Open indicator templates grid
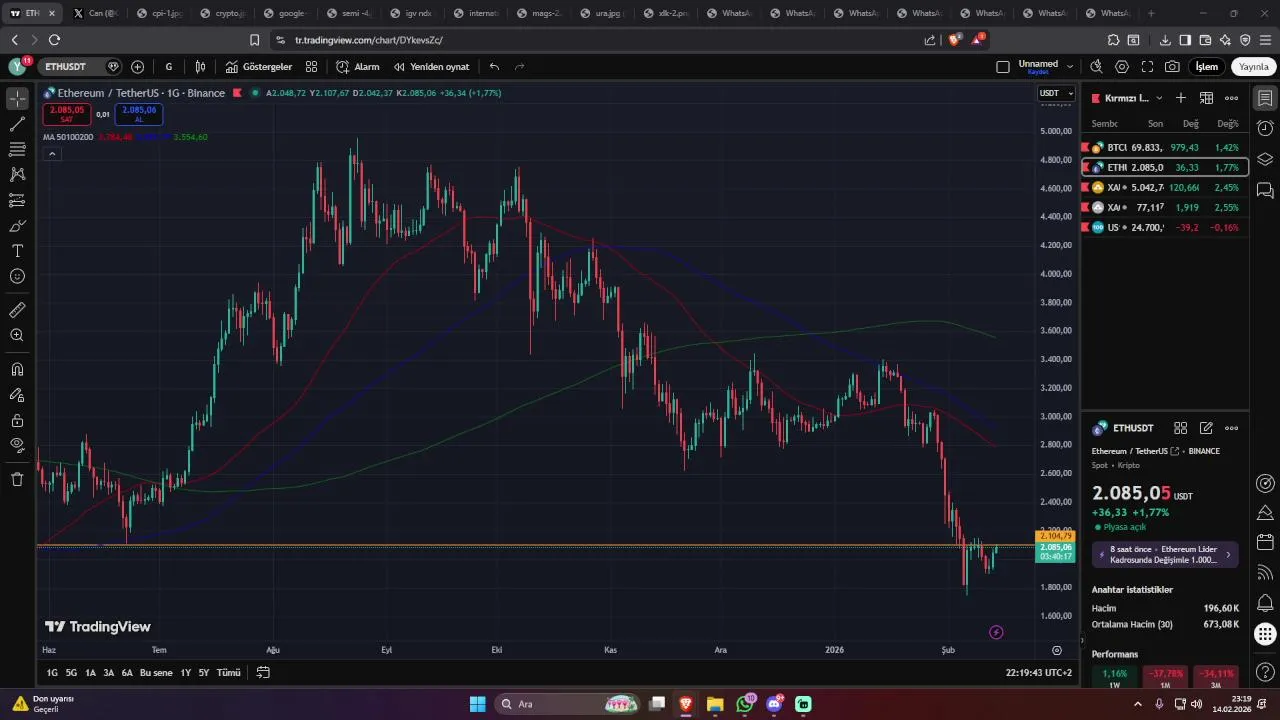 click(x=312, y=67)
